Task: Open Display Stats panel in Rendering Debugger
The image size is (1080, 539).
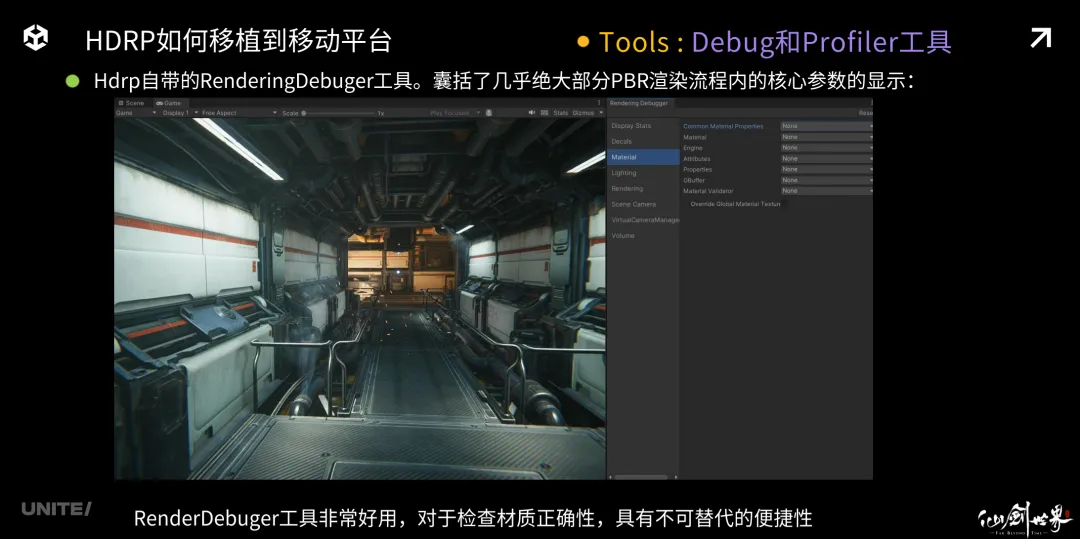Action: [x=643, y=126]
